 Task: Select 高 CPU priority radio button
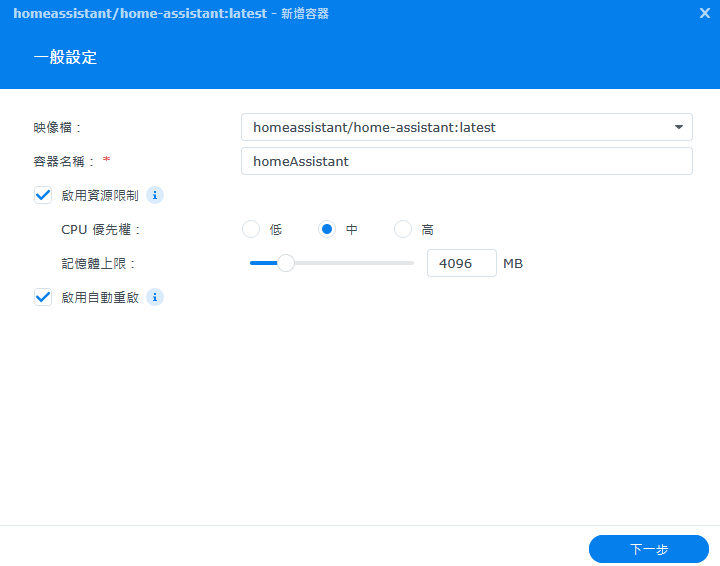pyautogui.click(x=403, y=230)
